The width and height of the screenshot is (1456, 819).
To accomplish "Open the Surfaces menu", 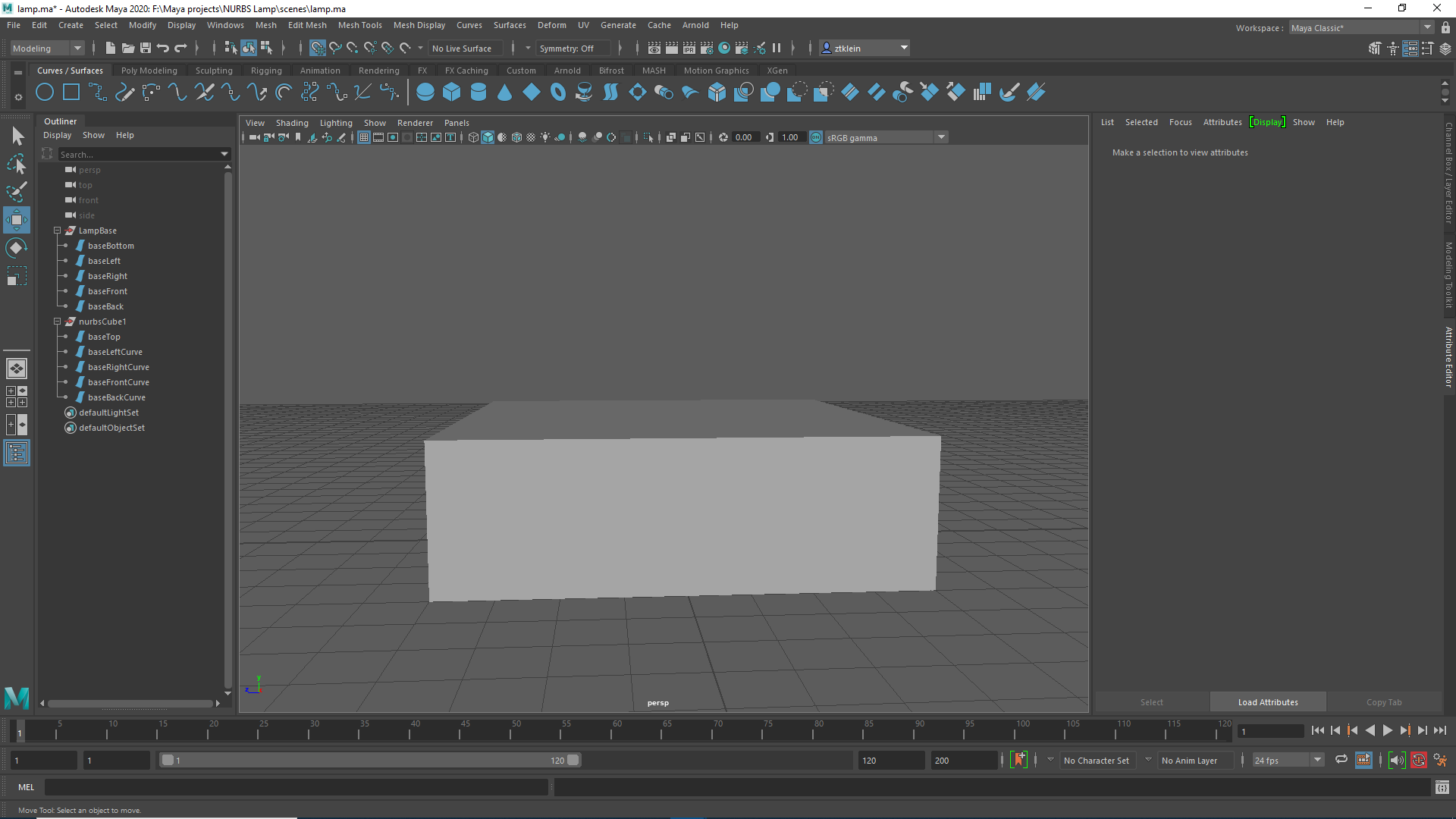I will 510,25.
